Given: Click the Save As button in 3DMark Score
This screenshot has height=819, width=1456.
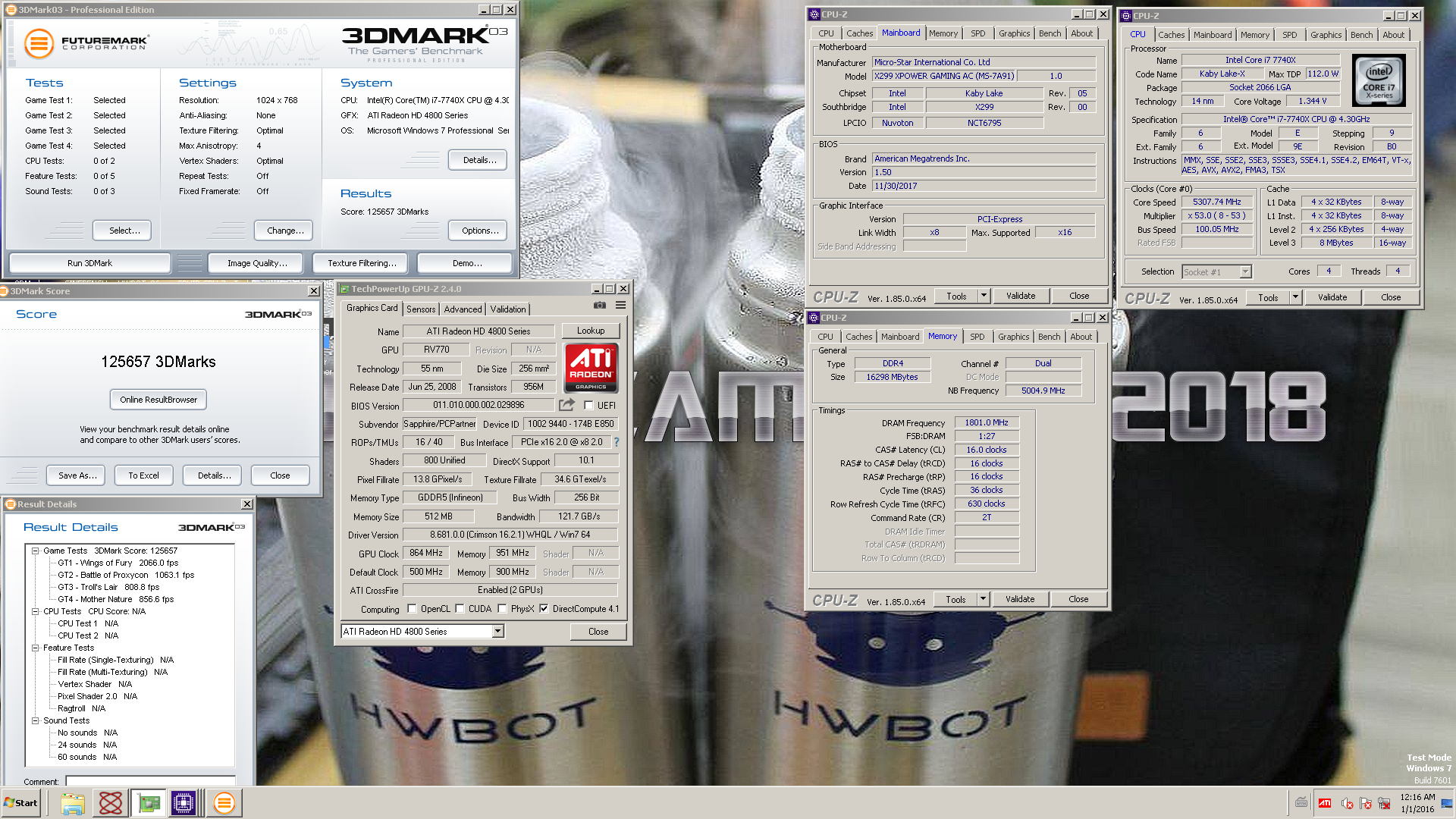Looking at the screenshot, I should (77, 475).
